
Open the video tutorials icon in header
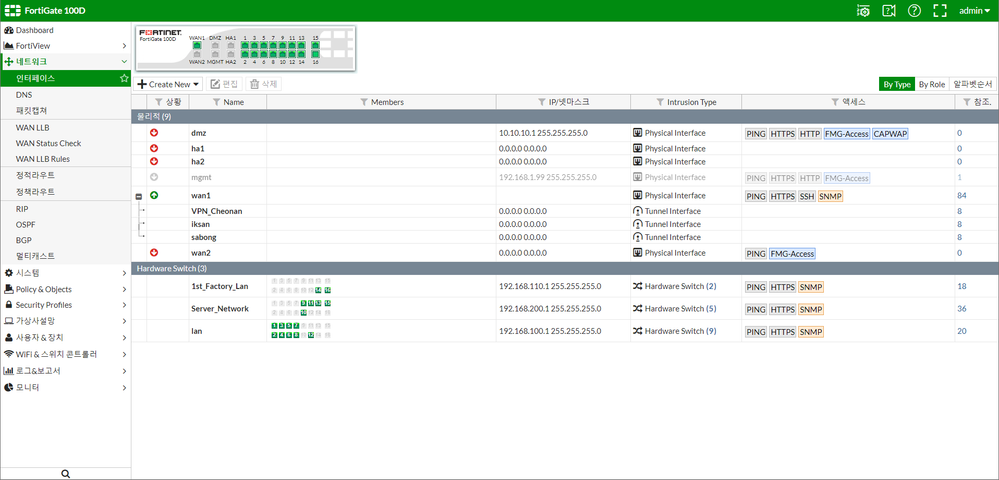coord(889,10)
